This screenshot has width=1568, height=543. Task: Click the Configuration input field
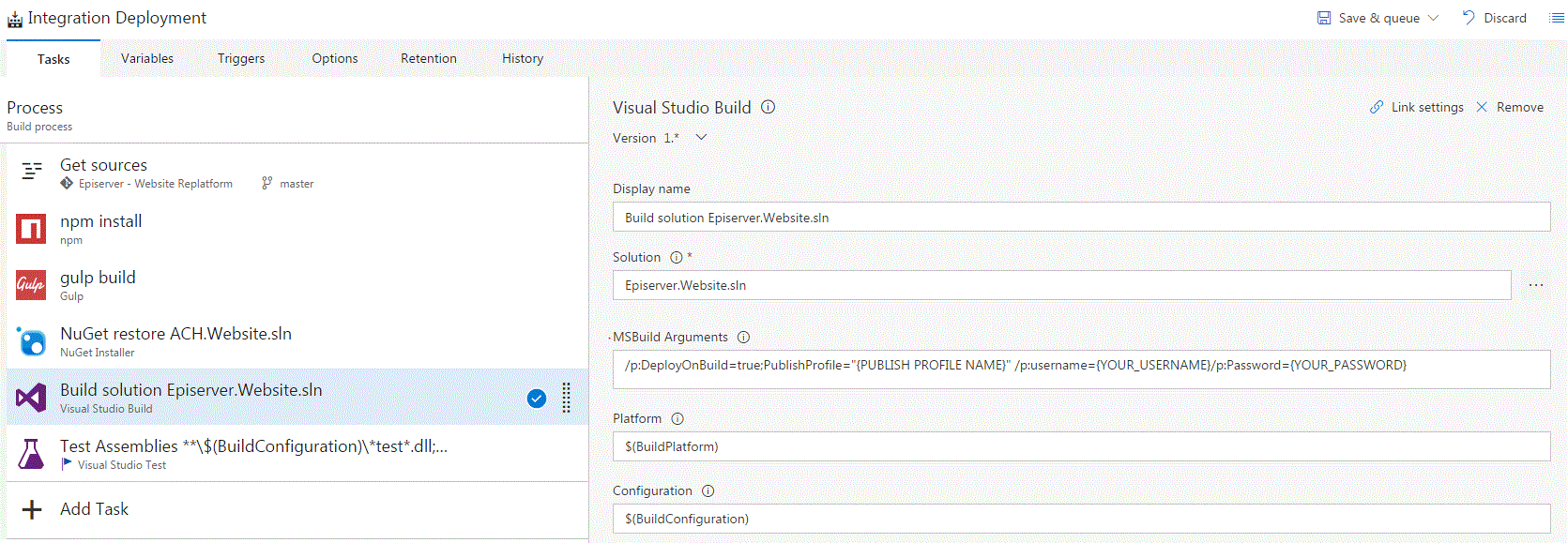[x=1081, y=519]
